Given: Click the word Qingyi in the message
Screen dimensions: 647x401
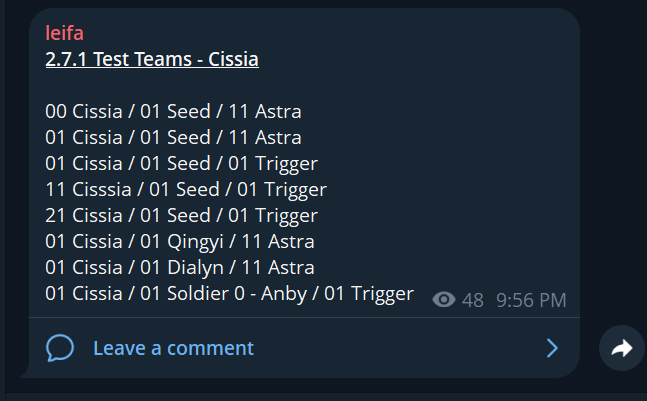Looking at the screenshot, I should click(195, 242).
